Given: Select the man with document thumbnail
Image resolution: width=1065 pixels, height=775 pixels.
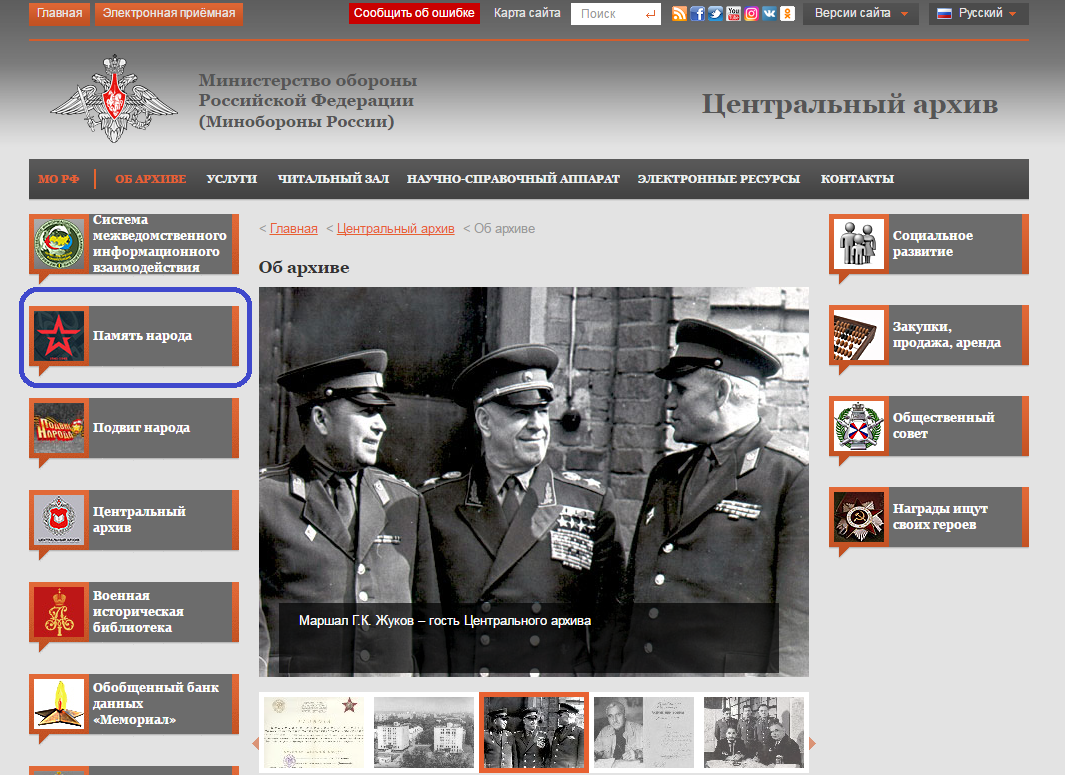Looking at the screenshot, I should (644, 732).
